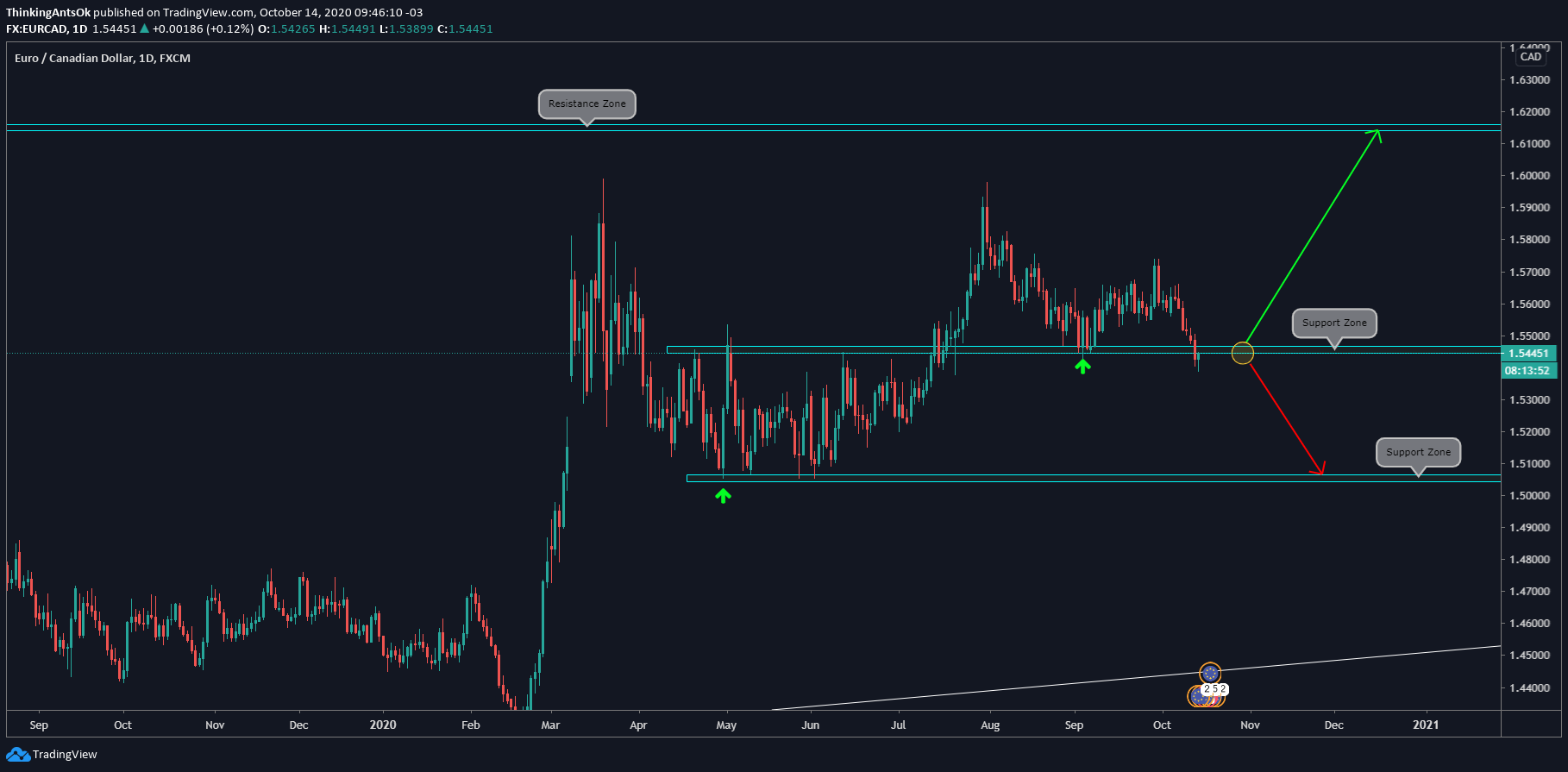Click the Jul label on time axis
Viewport: 1568px width, 772px height.
click(899, 725)
